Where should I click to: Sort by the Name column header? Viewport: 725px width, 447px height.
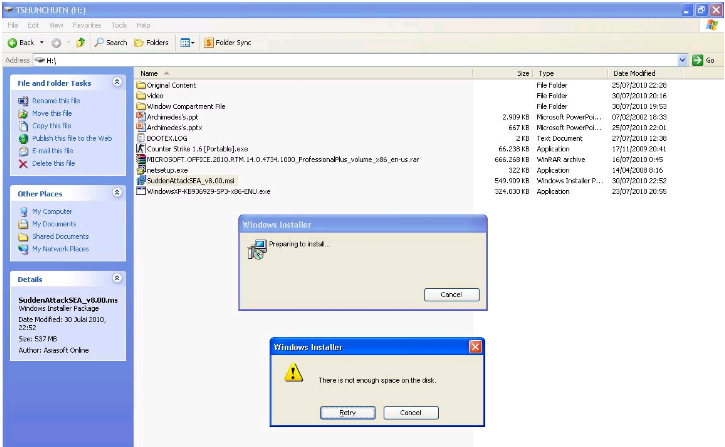(303, 73)
